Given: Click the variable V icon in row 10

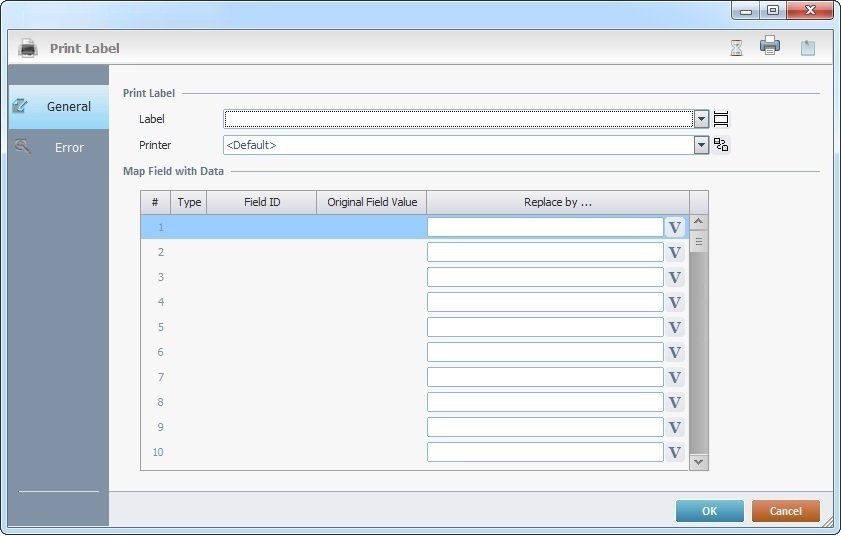Looking at the screenshot, I should (675, 453).
